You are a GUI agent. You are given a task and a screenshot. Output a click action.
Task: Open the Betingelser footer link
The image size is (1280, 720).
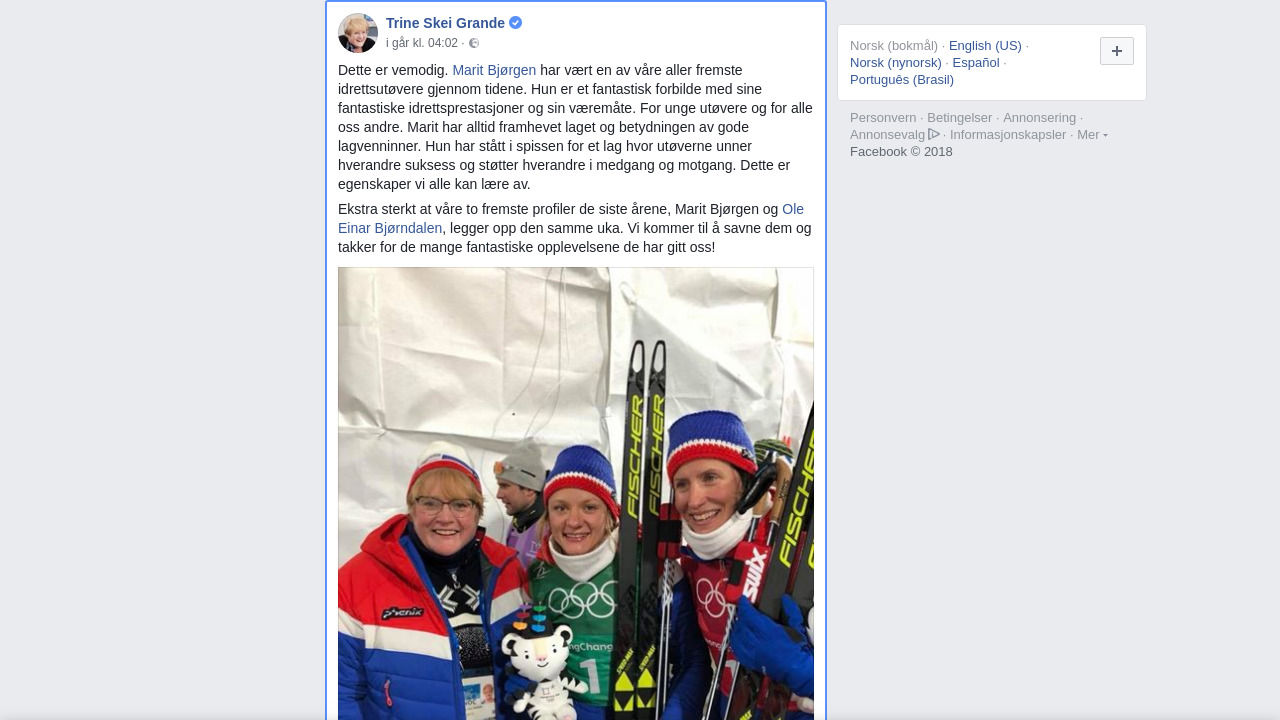[960, 117]
